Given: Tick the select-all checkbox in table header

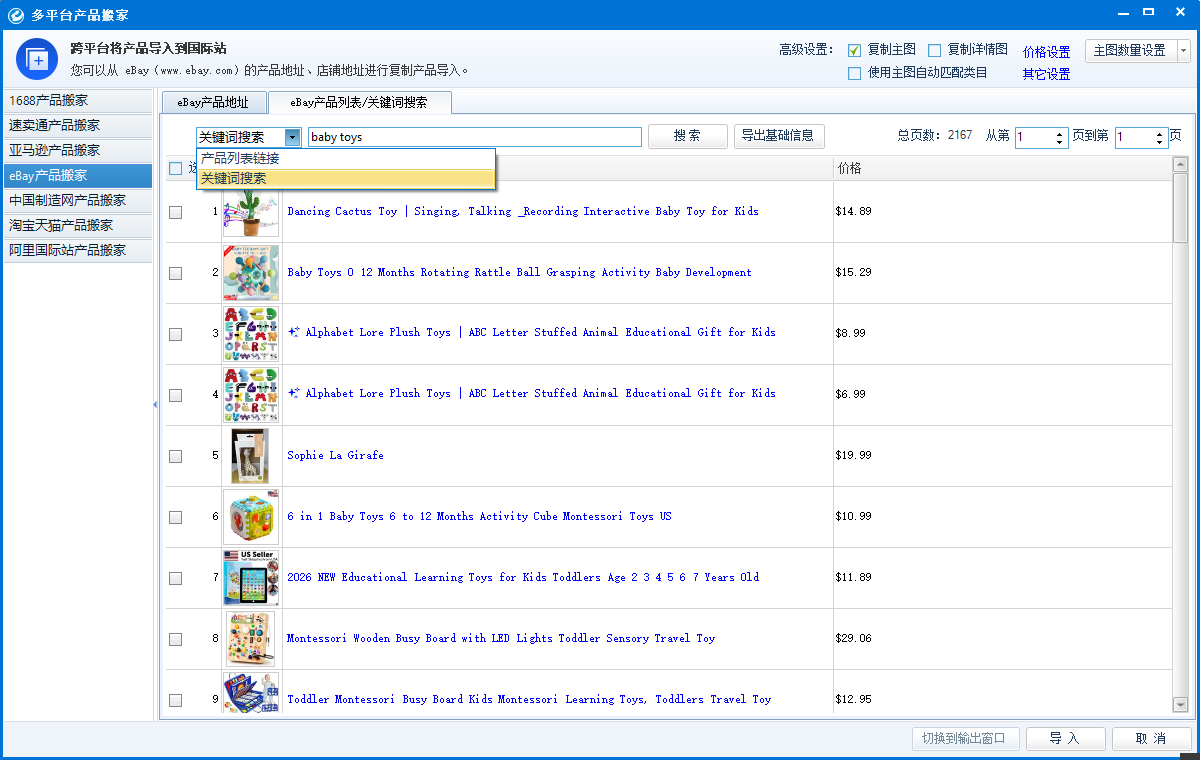Looking at the screenshot, I should pos(176,168).
